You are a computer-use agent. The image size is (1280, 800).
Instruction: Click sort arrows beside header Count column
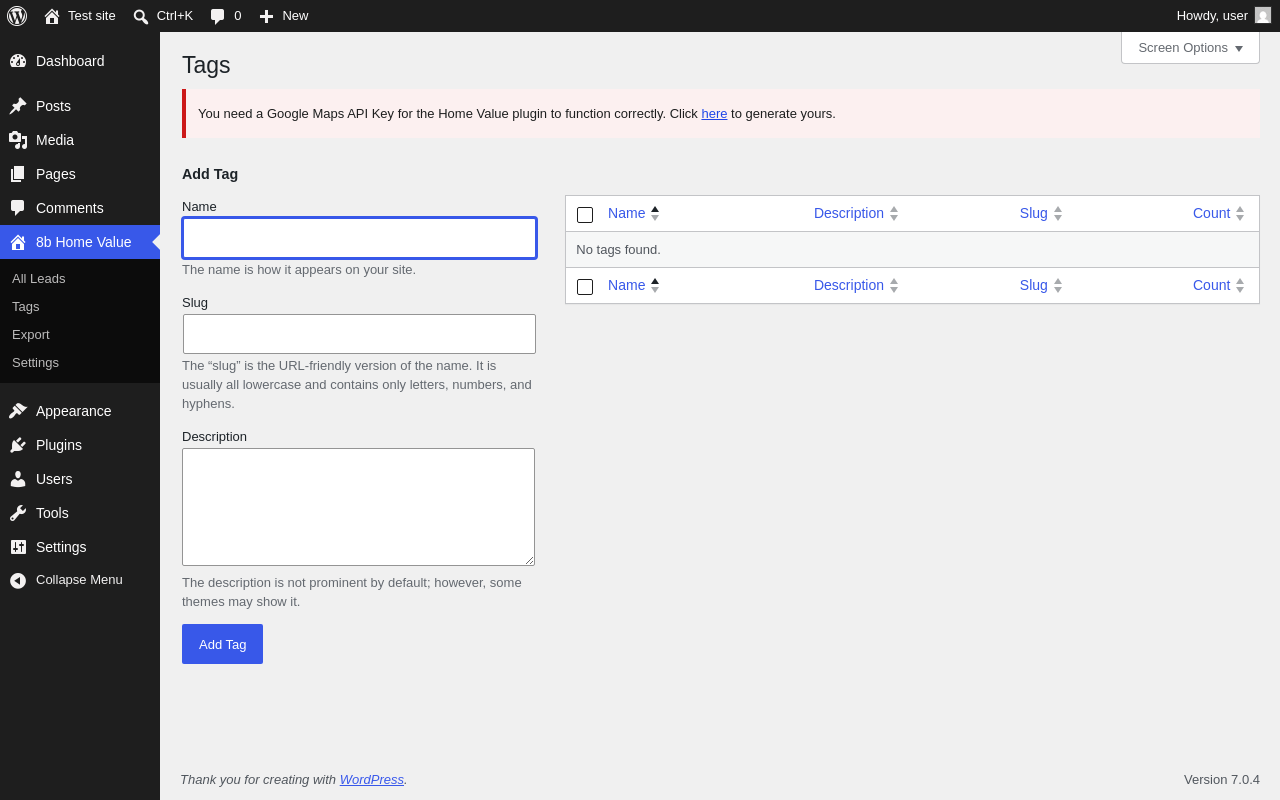[1240, 214]
